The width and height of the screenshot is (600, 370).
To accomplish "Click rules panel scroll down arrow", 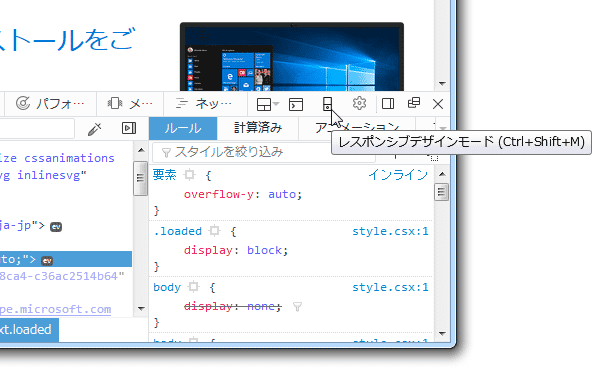I will tap(442, 334).
